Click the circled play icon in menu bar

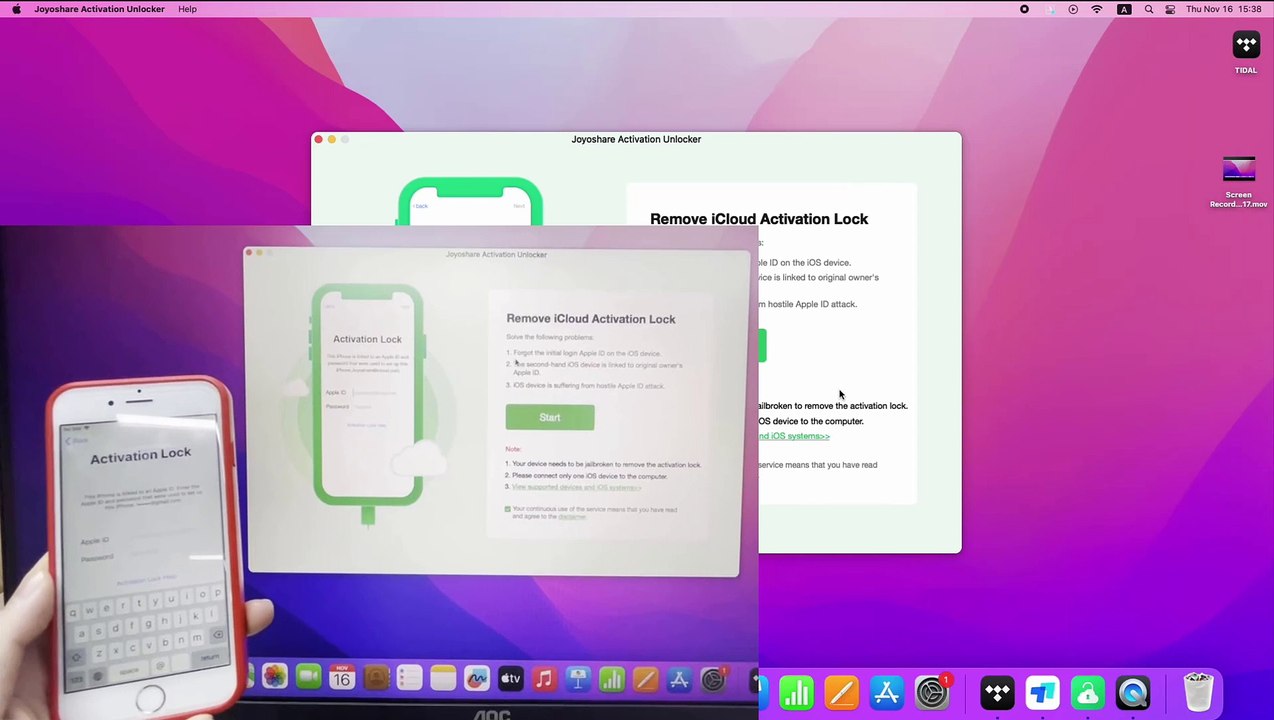1073,9
